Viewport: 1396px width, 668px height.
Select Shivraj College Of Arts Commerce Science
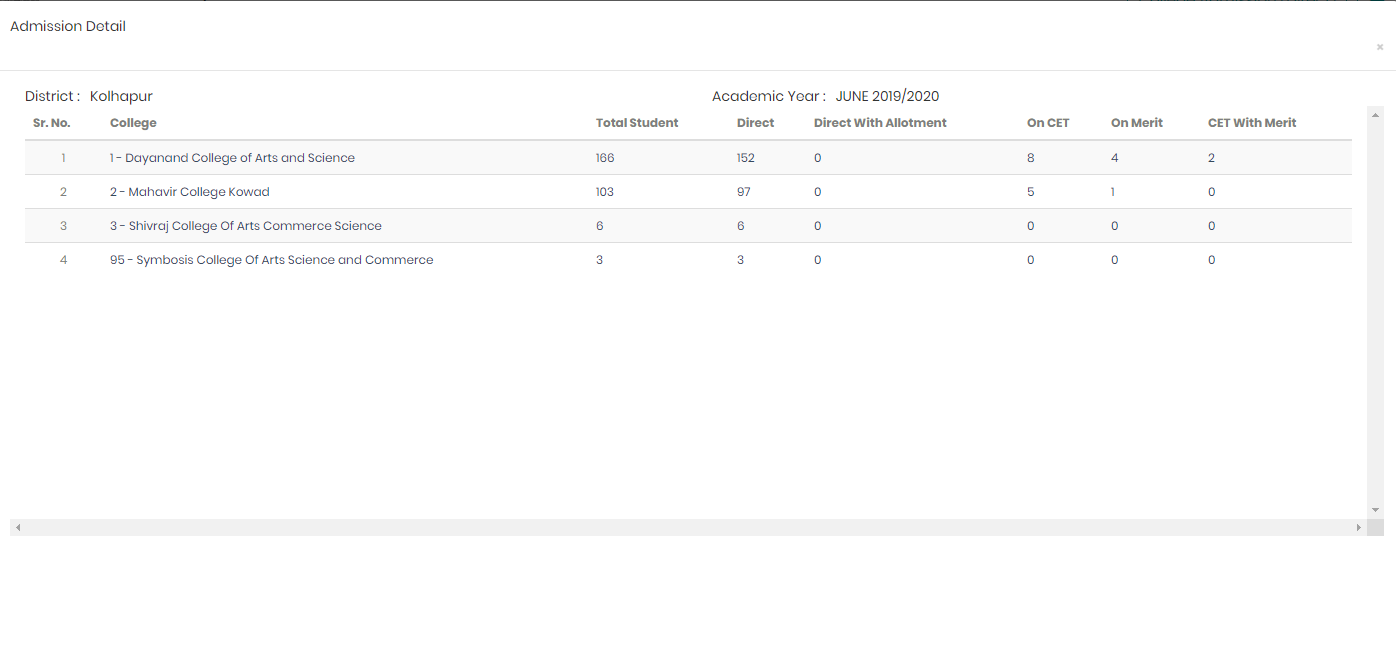point(245,226)
